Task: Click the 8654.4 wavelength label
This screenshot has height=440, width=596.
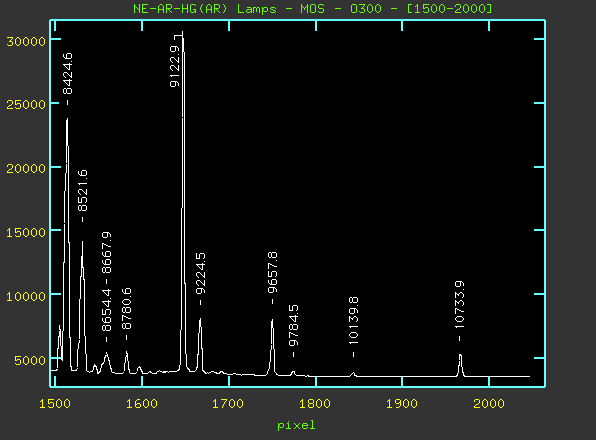Action: pyautogui.click(x=107, y=310)
